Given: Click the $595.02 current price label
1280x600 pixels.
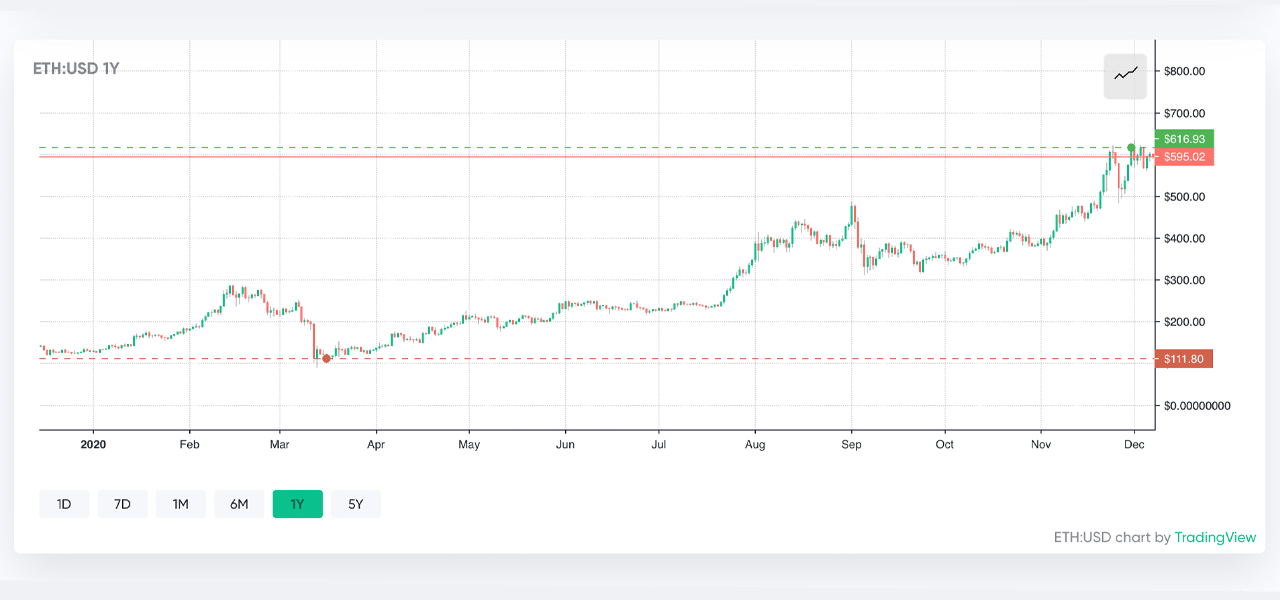Looking at the screenshot, I should pyautogui.click(x=1184, y=157).
